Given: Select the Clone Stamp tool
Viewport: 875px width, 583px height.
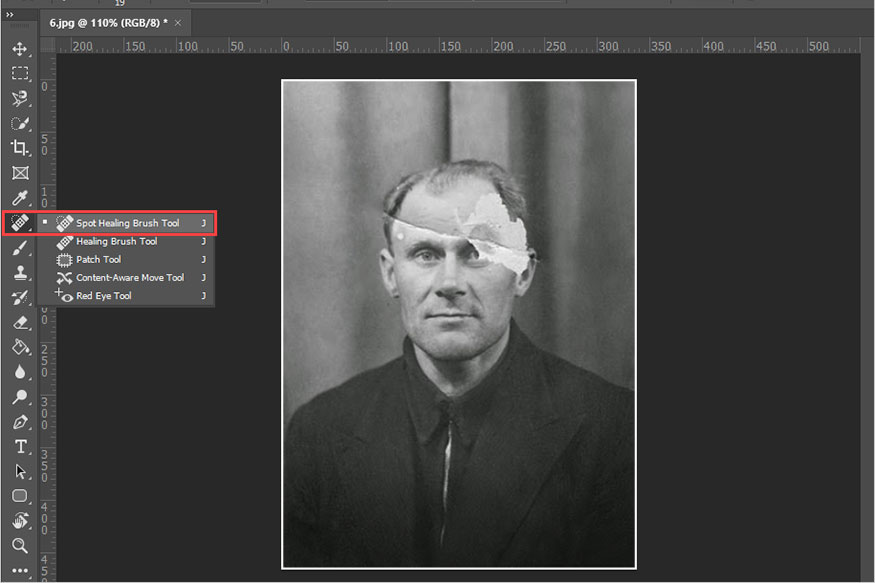Looking at the screenshot, I should pos(19,273).
